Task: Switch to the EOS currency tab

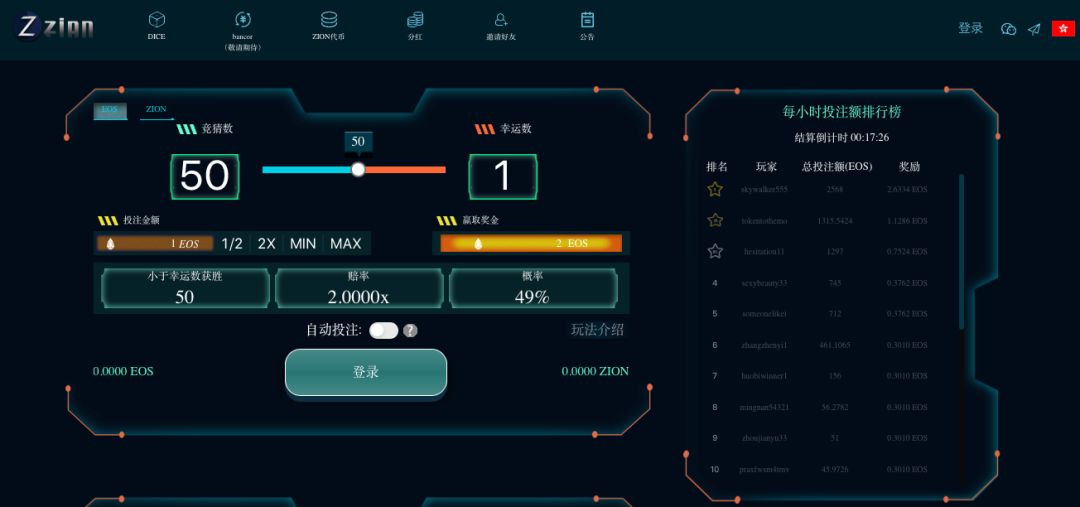Action: click(x=110, y=110)
